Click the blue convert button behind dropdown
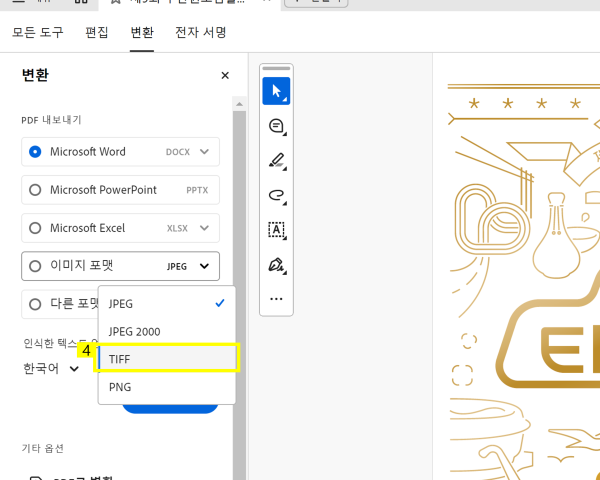The width and height of the screenshot is (600, 480). [170, 408]
